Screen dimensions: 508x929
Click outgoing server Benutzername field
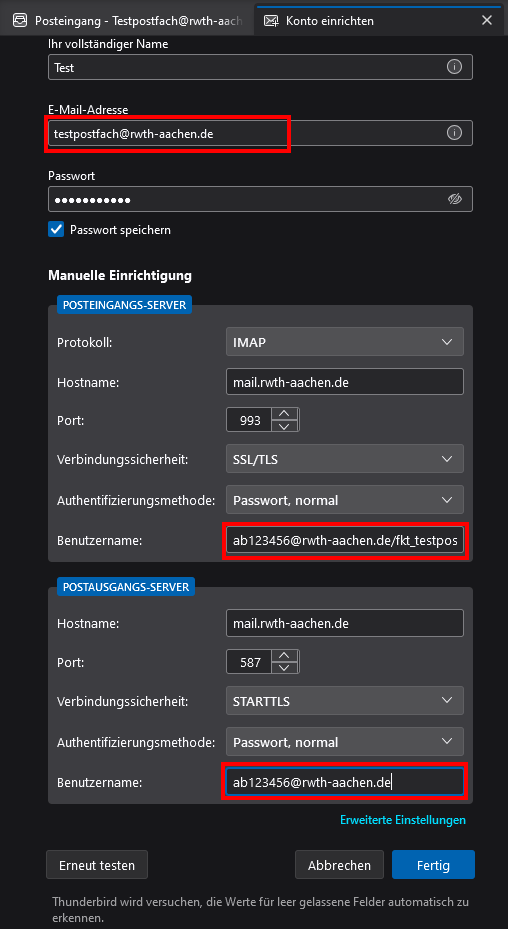[344, 782]
